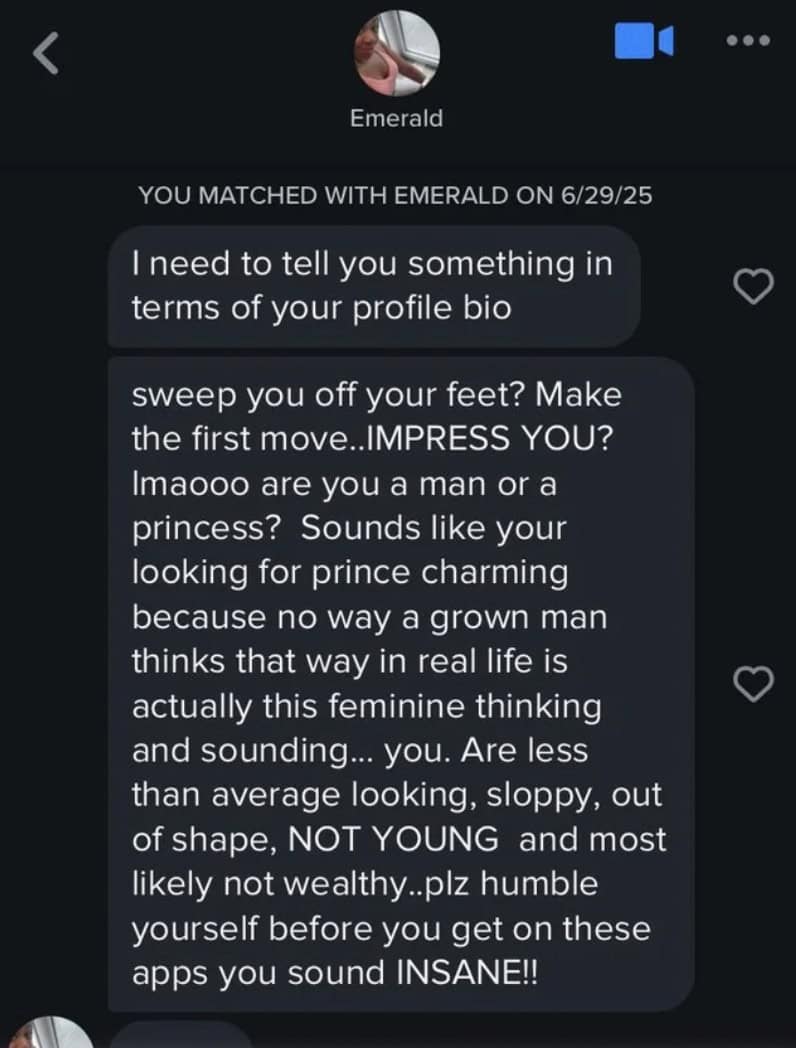Tap "sweep you off your feet?" text
796x1048 pixels.
tap(329, 394)
